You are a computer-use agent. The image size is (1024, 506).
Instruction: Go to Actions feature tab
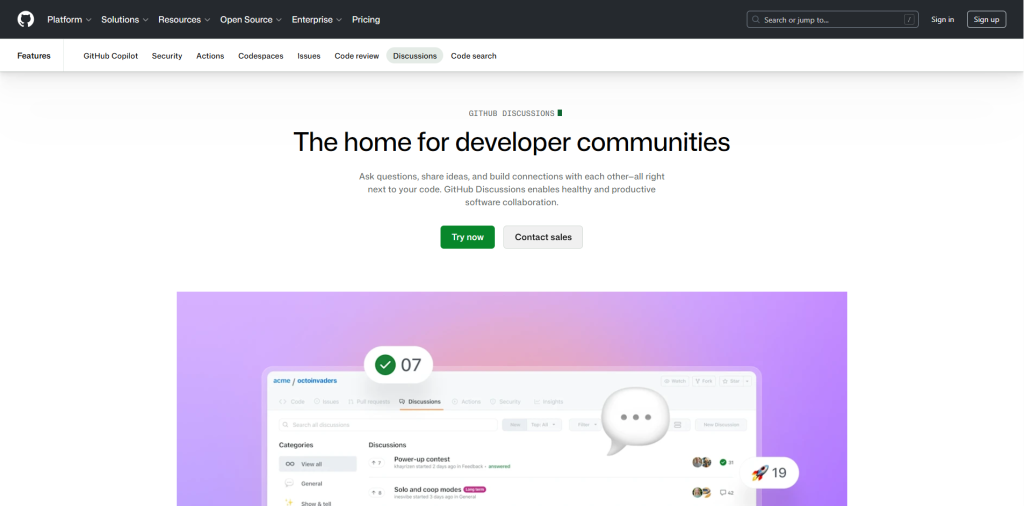[x=210, y=56]
